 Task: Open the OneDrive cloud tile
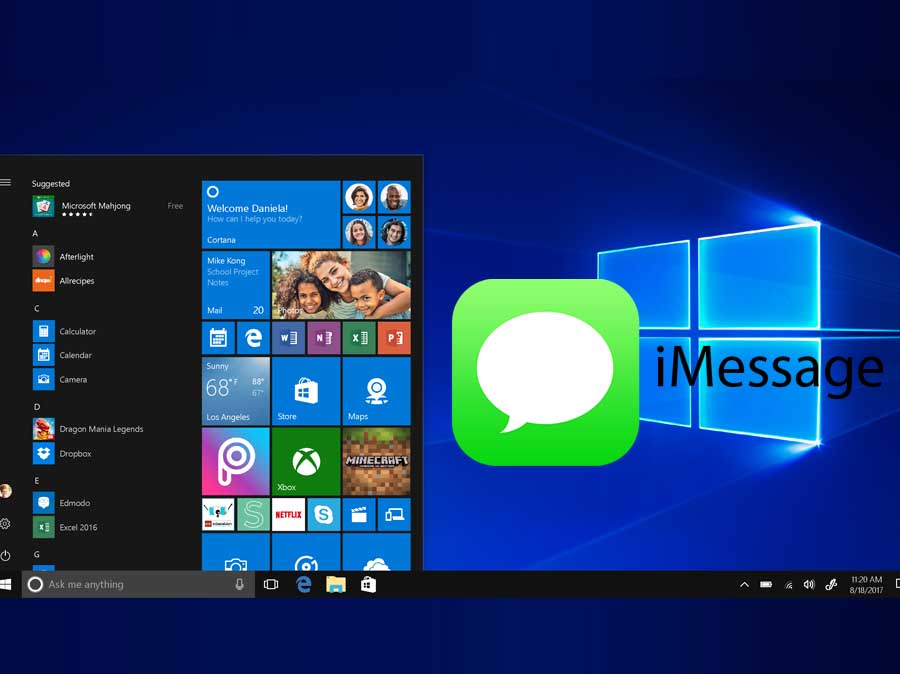(x=377, y=552)
